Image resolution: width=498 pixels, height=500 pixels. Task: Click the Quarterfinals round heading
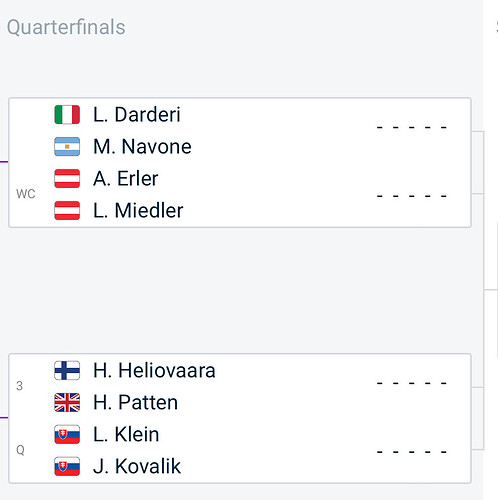click(66, 27)
